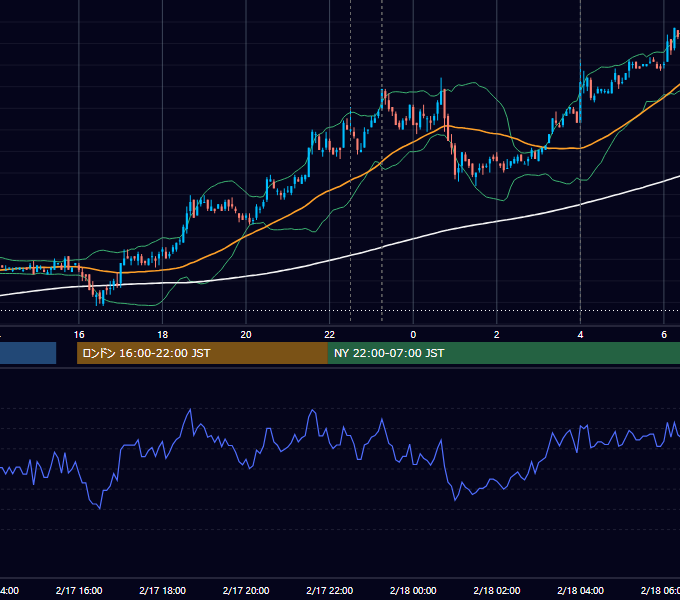Click the 2/17 20:00 label on lower axis

pyautogui.click(x=246, y=590)
